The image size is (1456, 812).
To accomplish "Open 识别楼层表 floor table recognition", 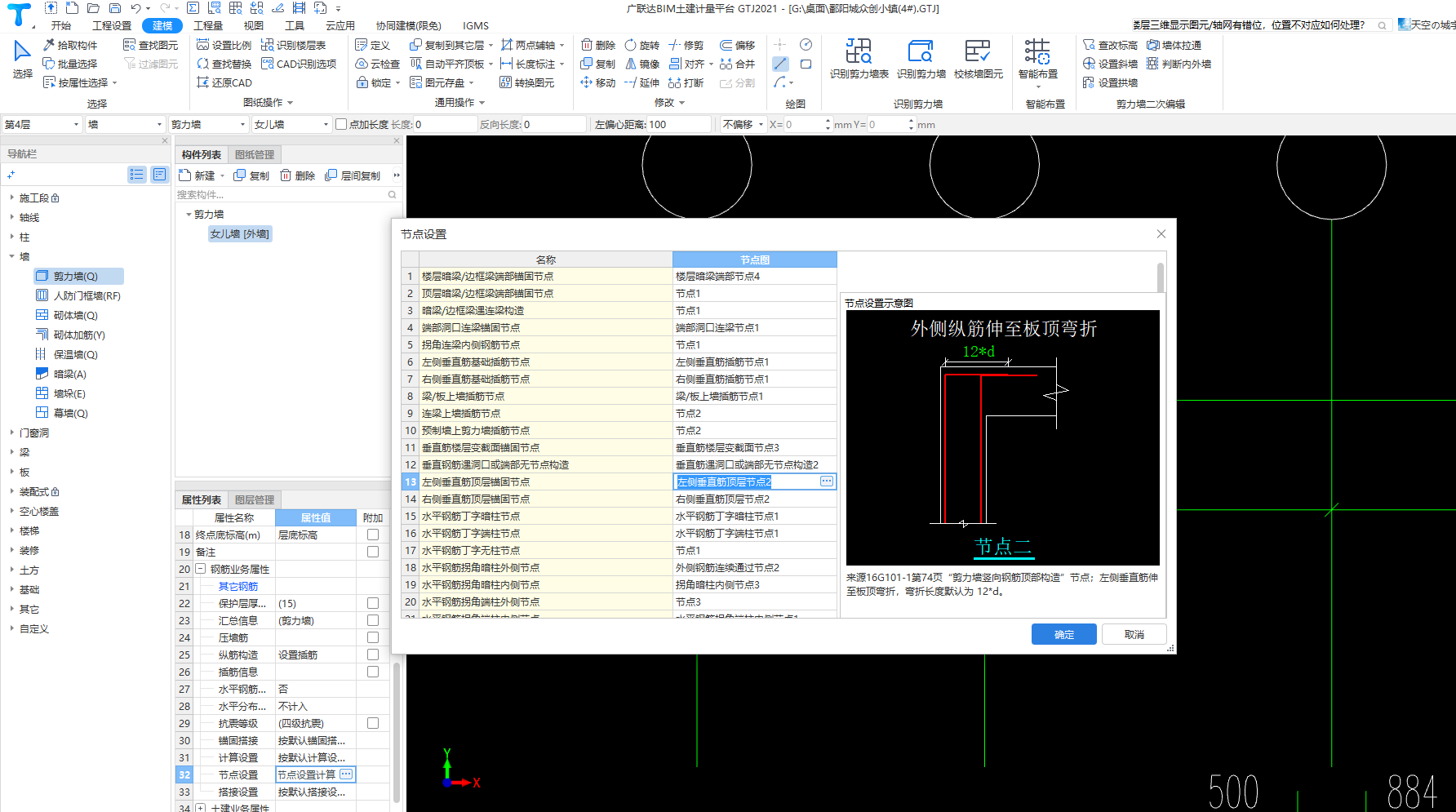I will click(x=294, y=45).
